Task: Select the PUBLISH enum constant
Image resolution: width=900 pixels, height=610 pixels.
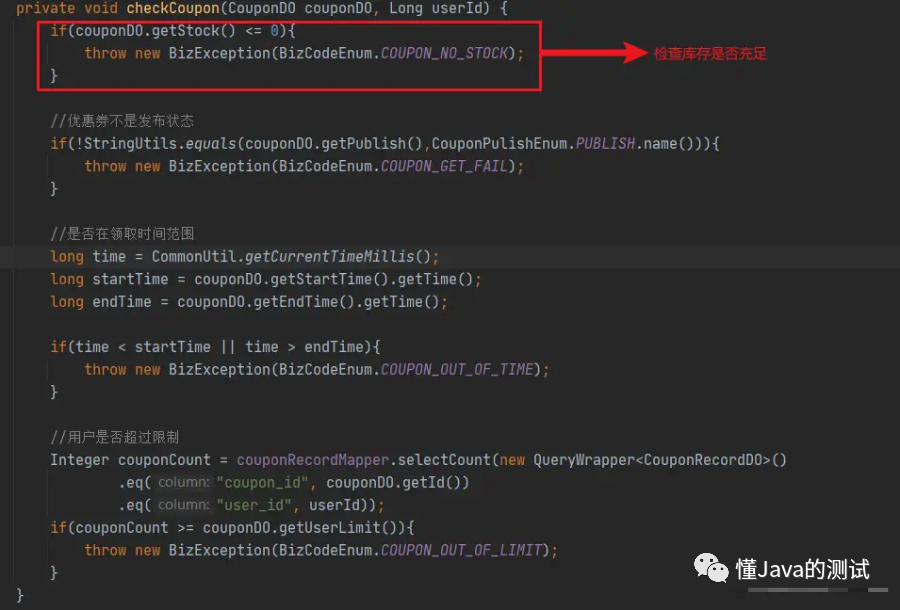Action: click(x=605, y=143)
